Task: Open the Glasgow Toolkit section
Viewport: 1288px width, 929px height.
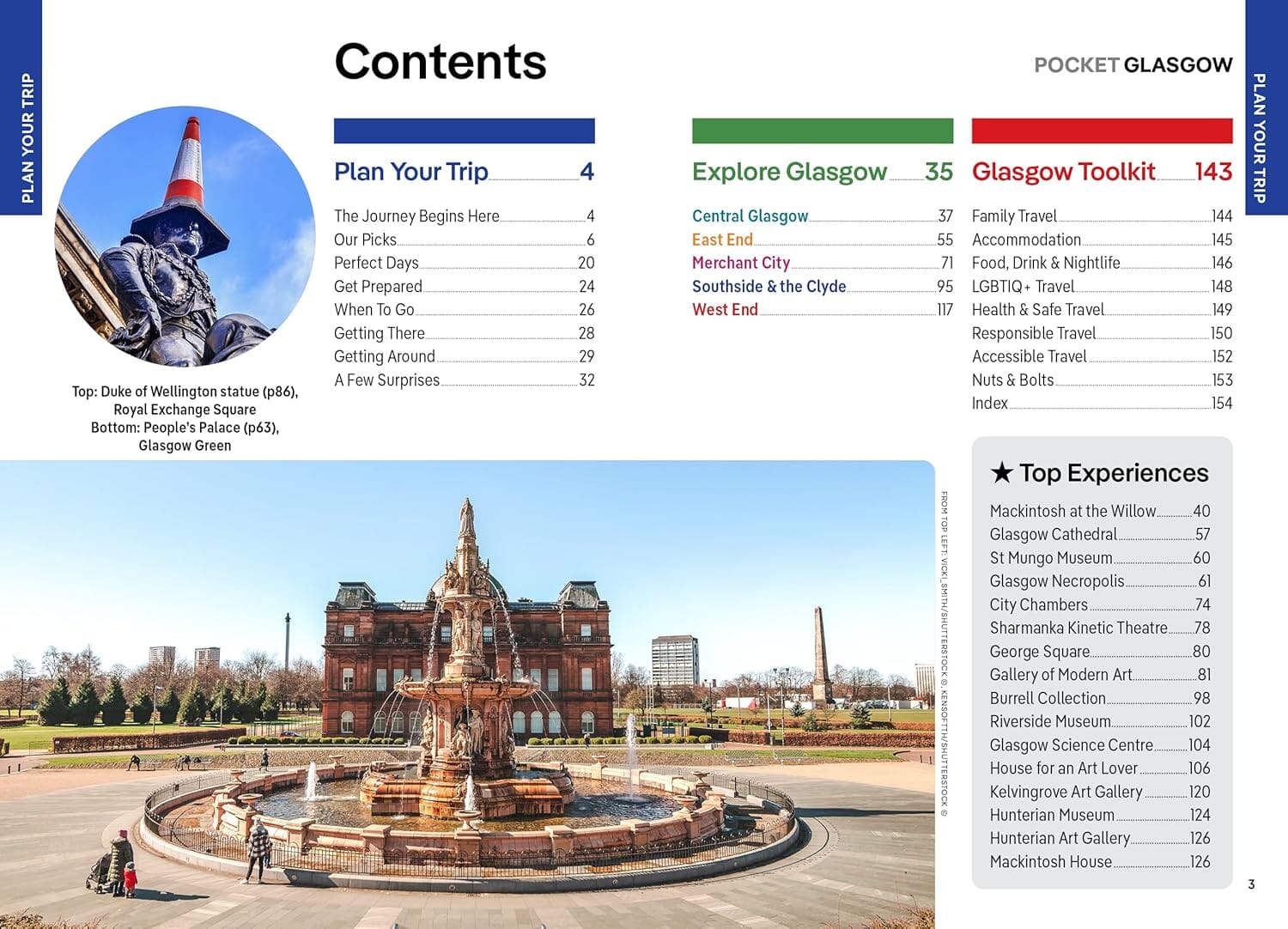Action: 1065,172
